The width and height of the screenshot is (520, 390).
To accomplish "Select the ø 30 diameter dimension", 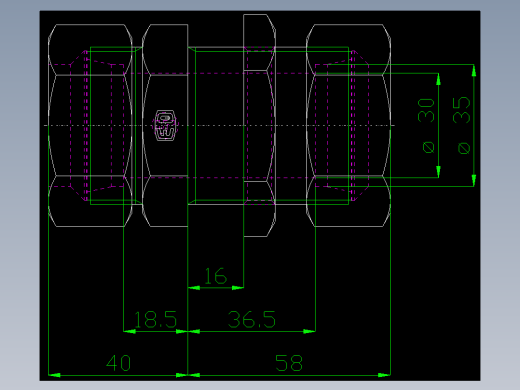I will [x=427, y=125].
